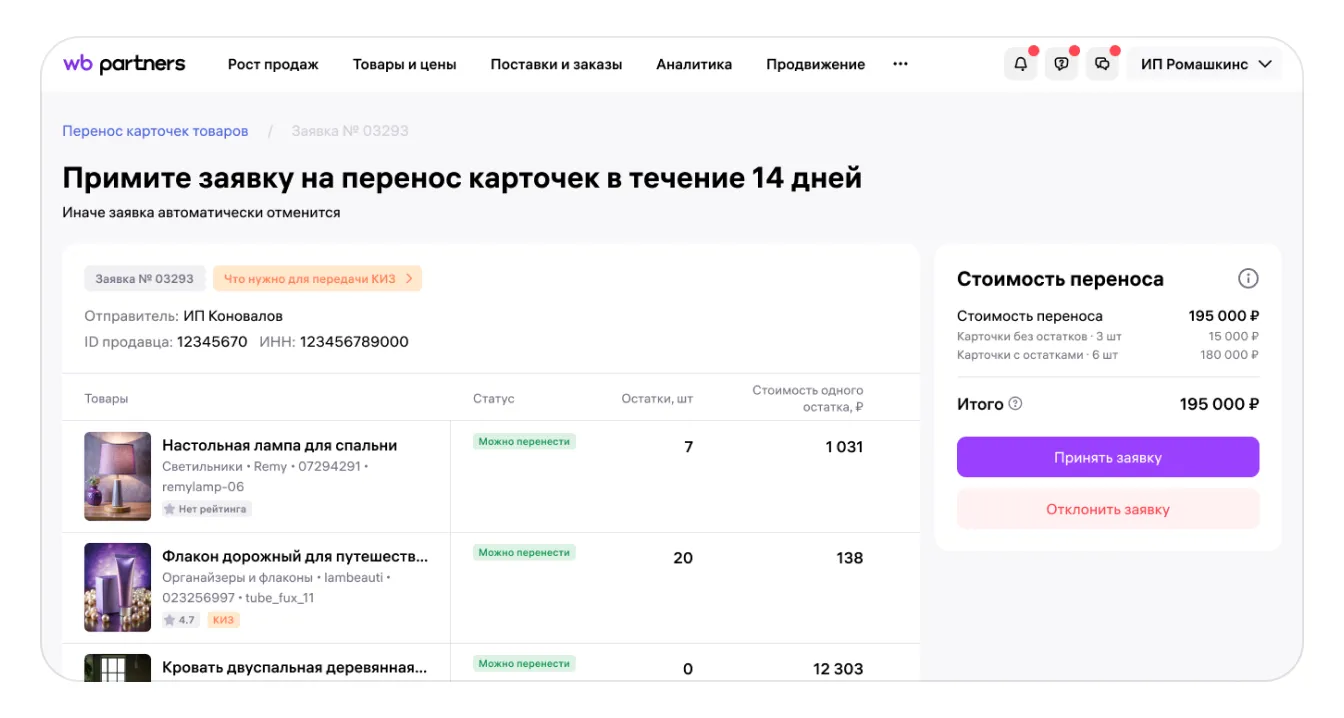This screenshot has width=1344, height=718.
Task: Click Стоимость одного остатка column header
Action: pos(808,398)
